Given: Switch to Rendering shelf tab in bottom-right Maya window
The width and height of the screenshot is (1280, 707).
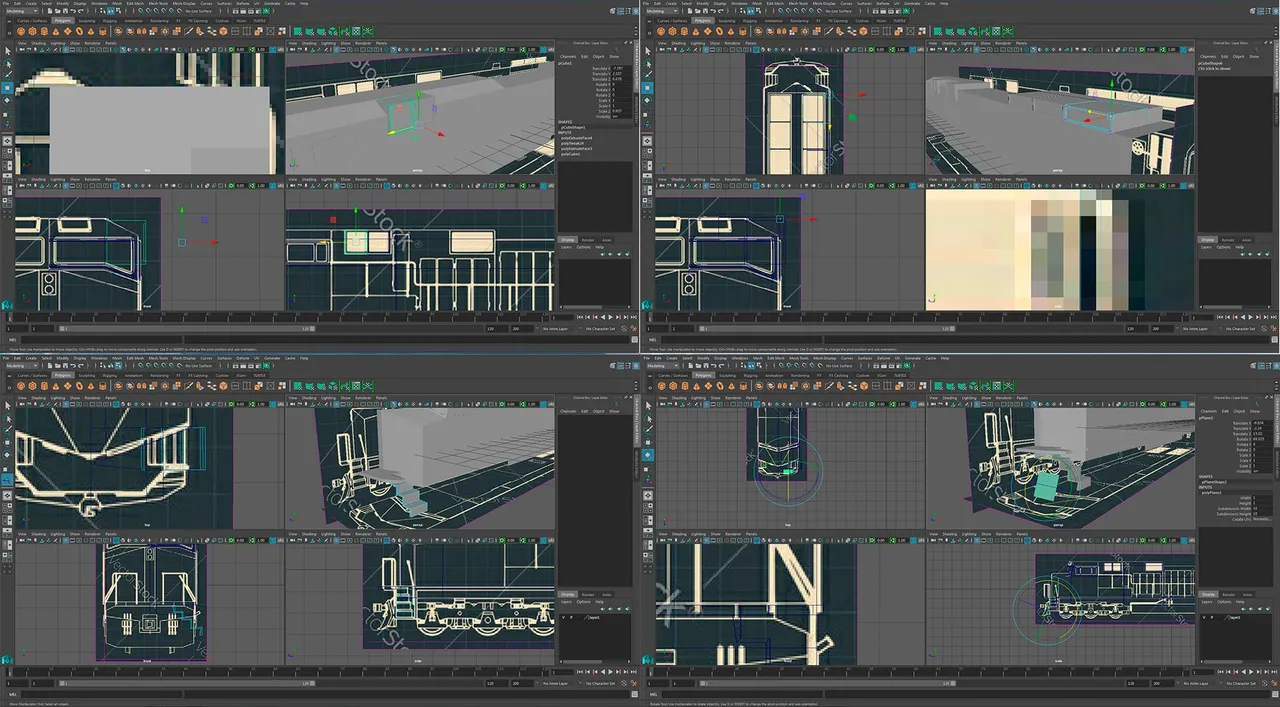Looking at the screenshot, I should (x=799, y=374).
